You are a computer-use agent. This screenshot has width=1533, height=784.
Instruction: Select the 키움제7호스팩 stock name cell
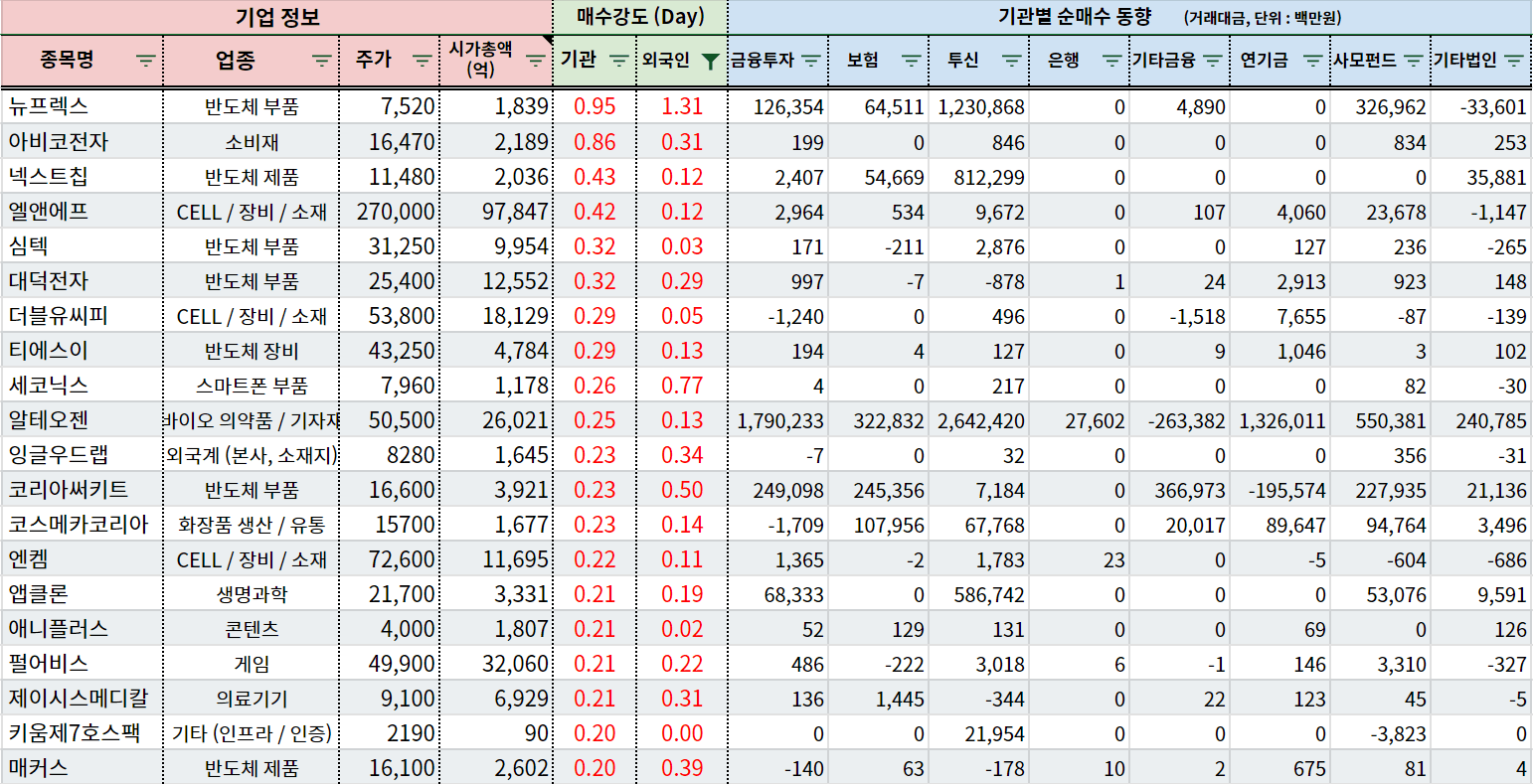pos(82,732)
